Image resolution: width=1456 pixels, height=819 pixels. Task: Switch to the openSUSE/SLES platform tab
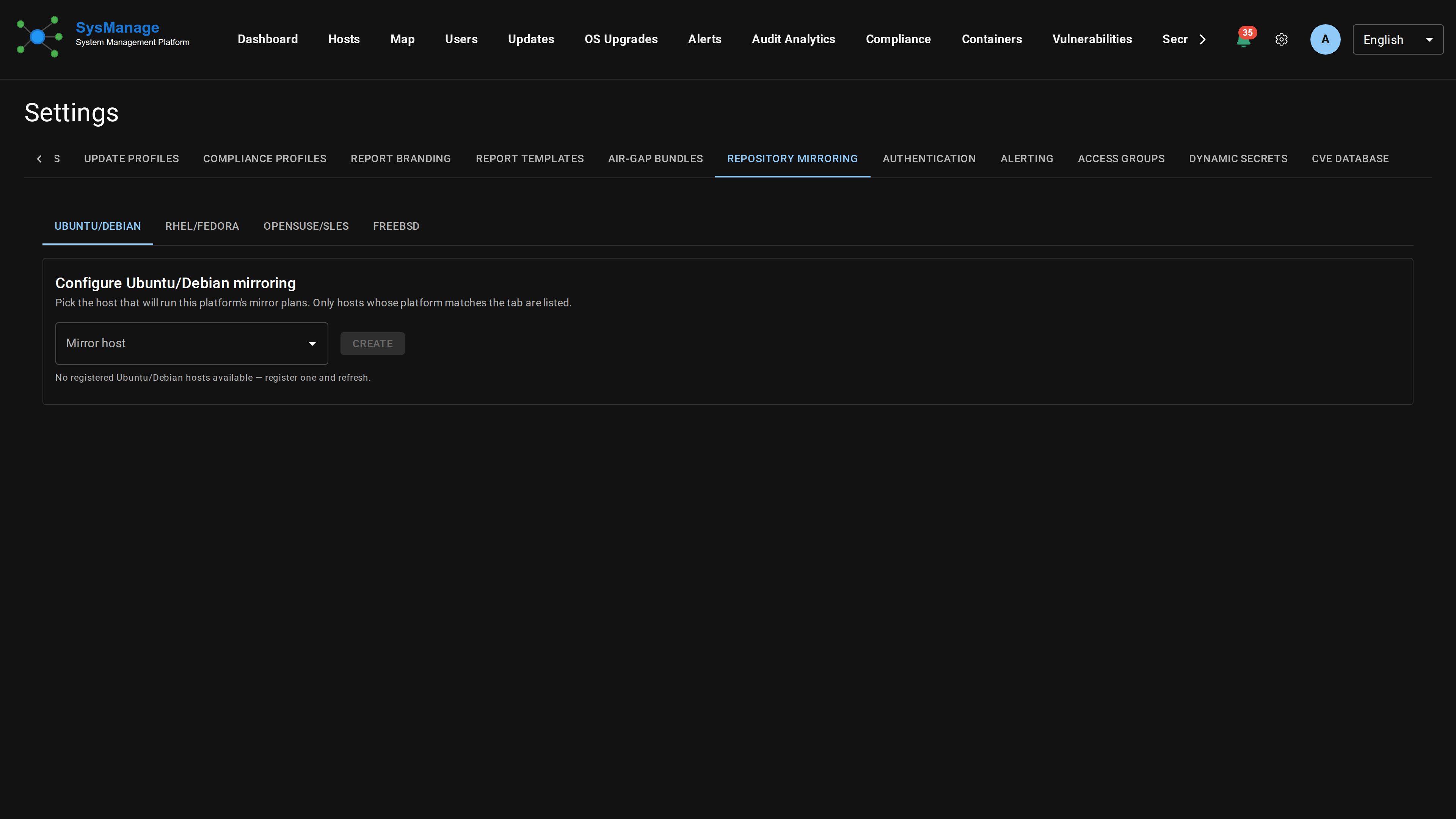coord(306,226)
